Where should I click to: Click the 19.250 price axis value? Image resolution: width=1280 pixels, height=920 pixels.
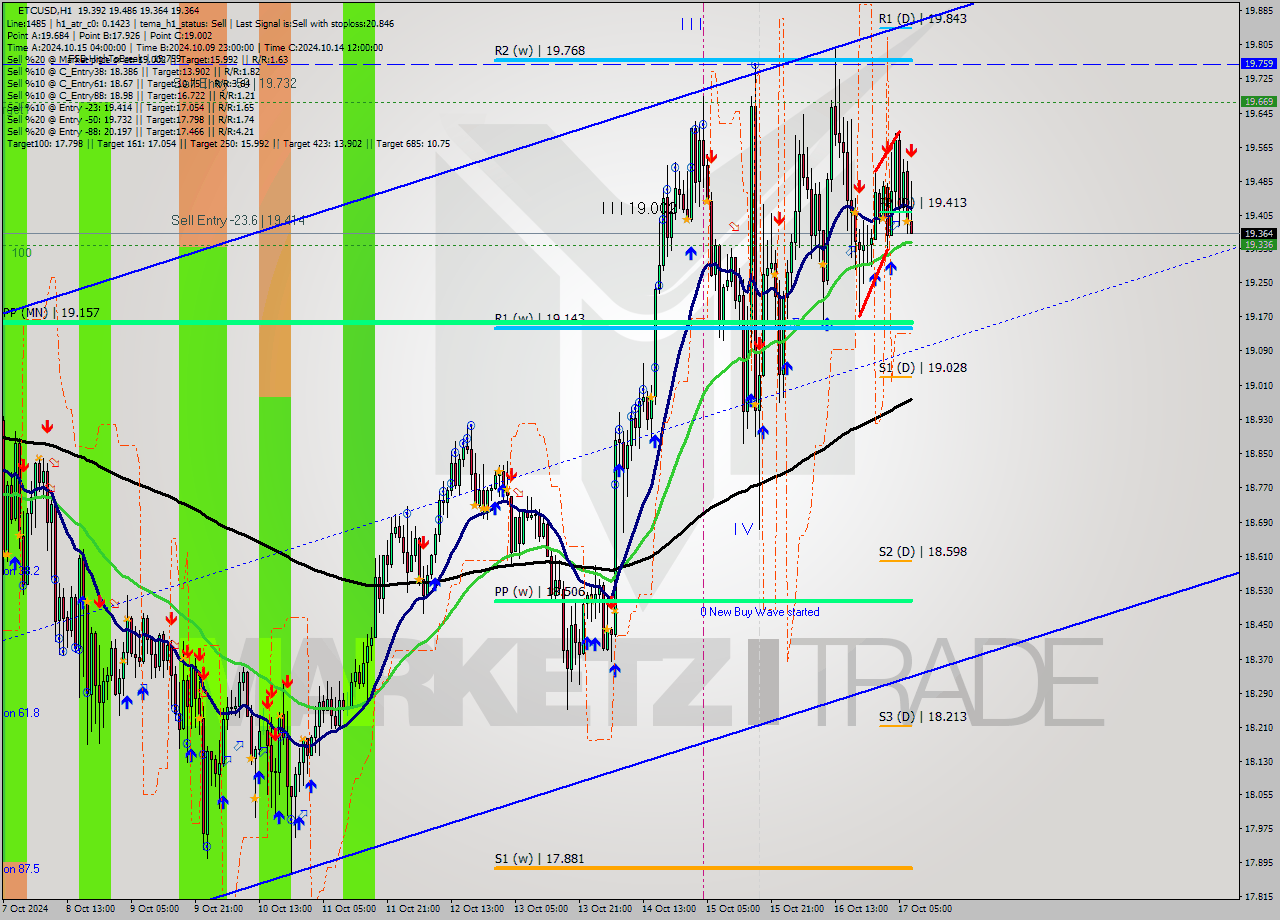pyautogui.click(x=1258, y=283)
